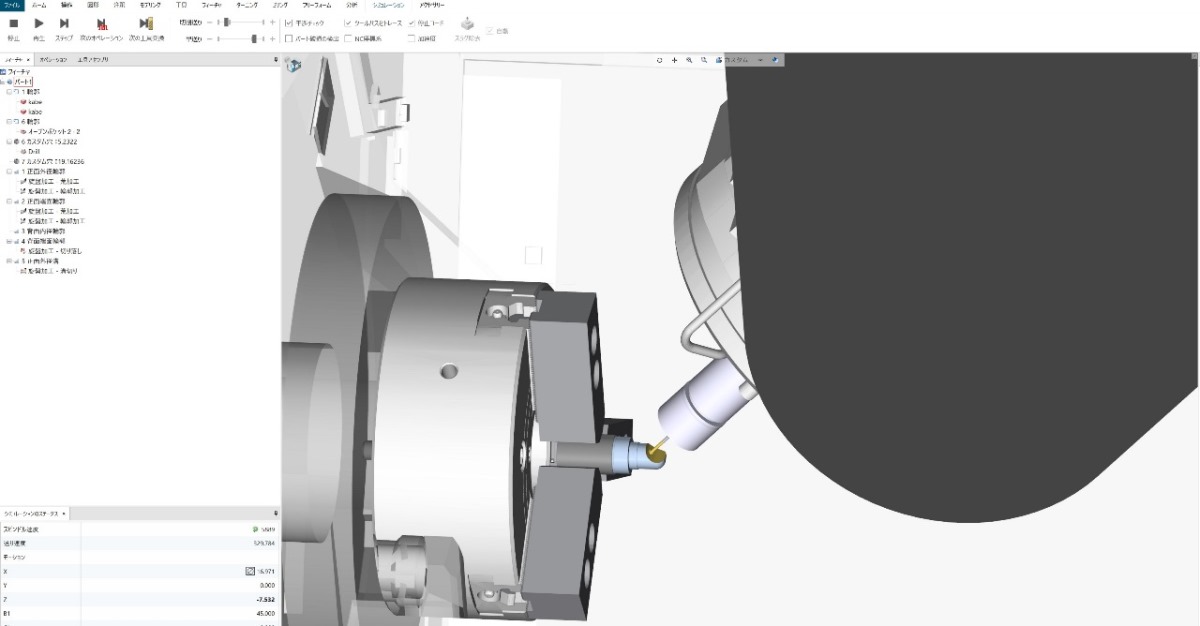The image size is (1200, 626).
Task: Skip to next tool change icon
Action: coord(146,23)
